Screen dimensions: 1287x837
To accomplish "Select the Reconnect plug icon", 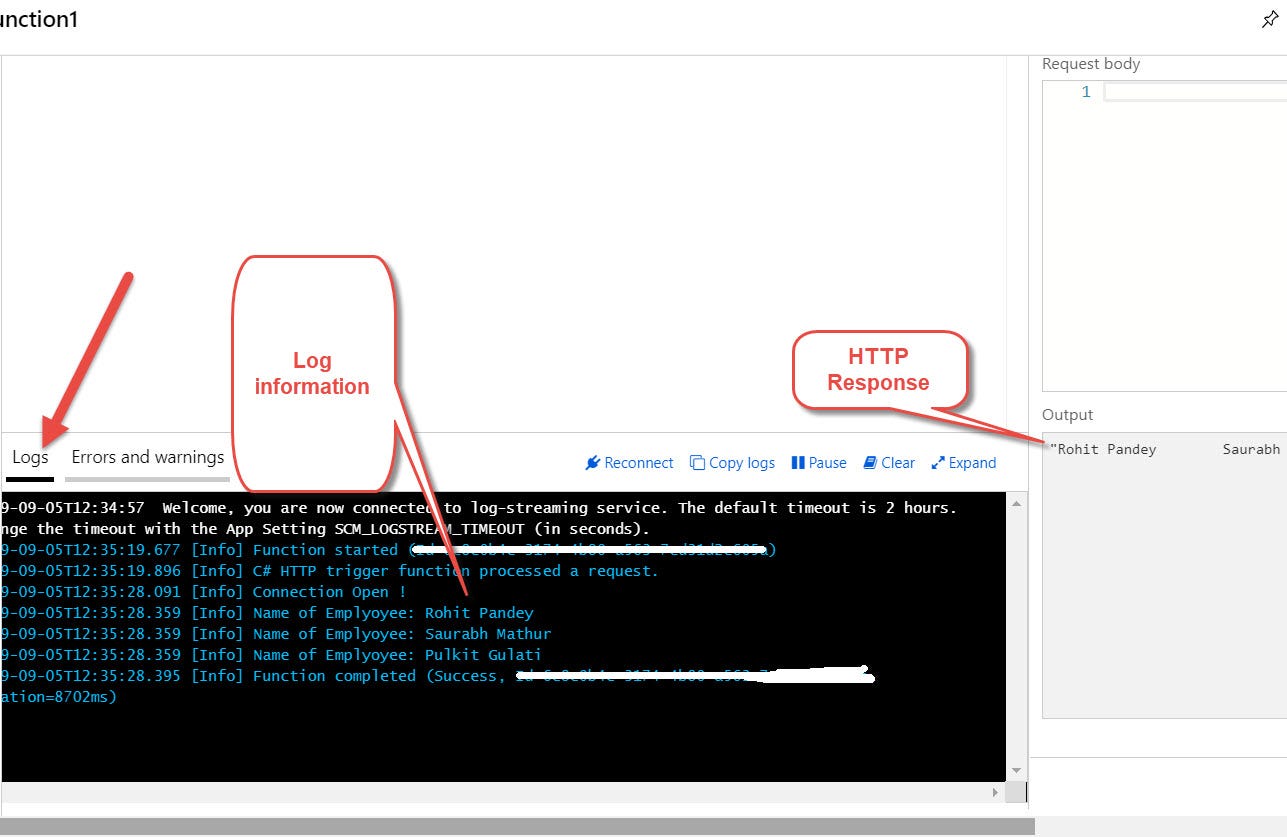I will tap(594, 462).
